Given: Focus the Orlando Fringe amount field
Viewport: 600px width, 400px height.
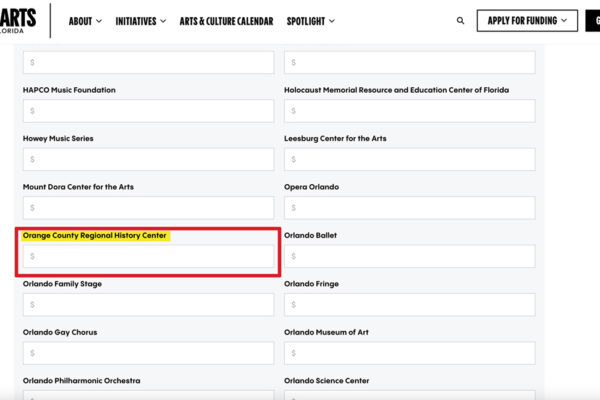Looking at the screenshot, I should 409,305.
